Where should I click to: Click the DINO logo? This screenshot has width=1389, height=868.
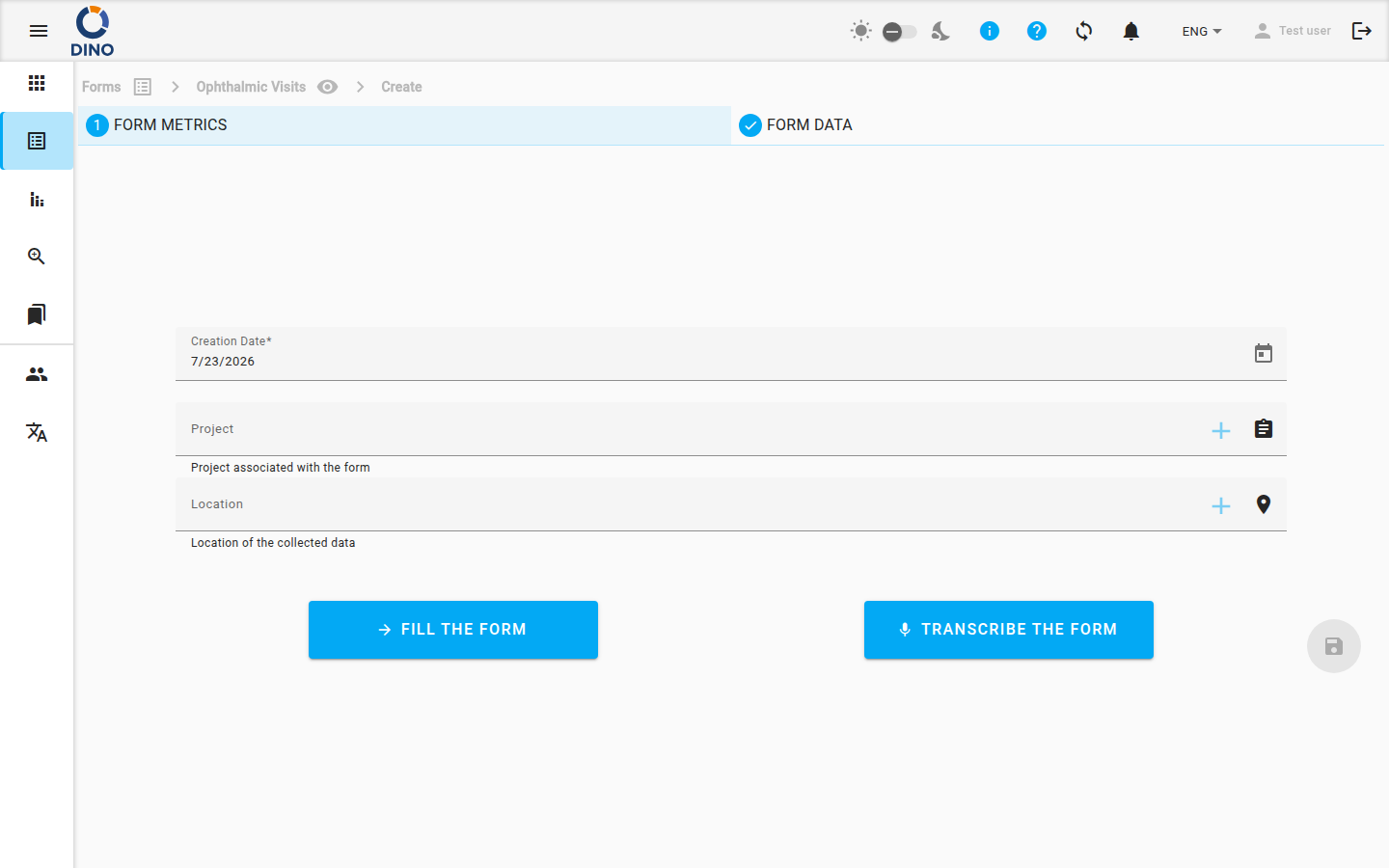pyautogui.click(x=93, y=31)
